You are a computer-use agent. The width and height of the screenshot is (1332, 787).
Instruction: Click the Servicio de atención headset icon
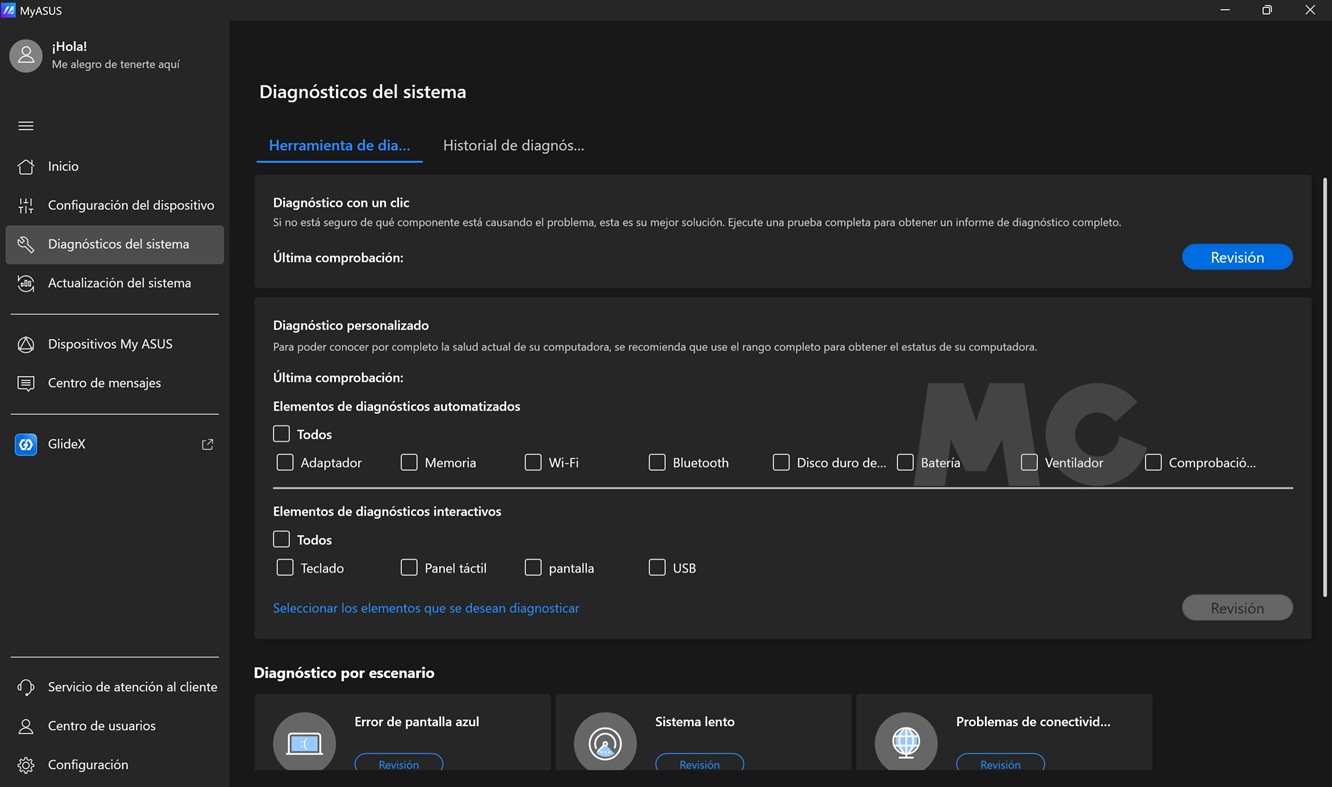coord(26,687)
